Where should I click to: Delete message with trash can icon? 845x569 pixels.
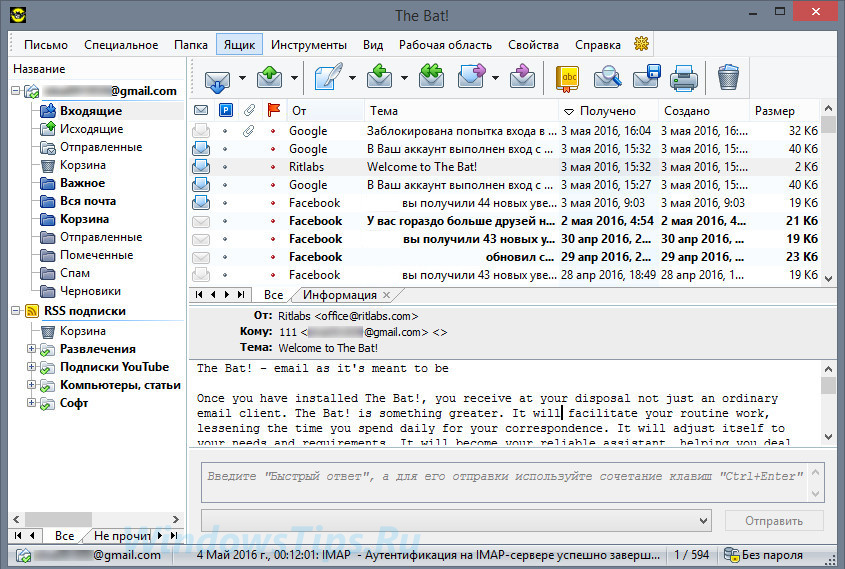[x=728, y=77]
